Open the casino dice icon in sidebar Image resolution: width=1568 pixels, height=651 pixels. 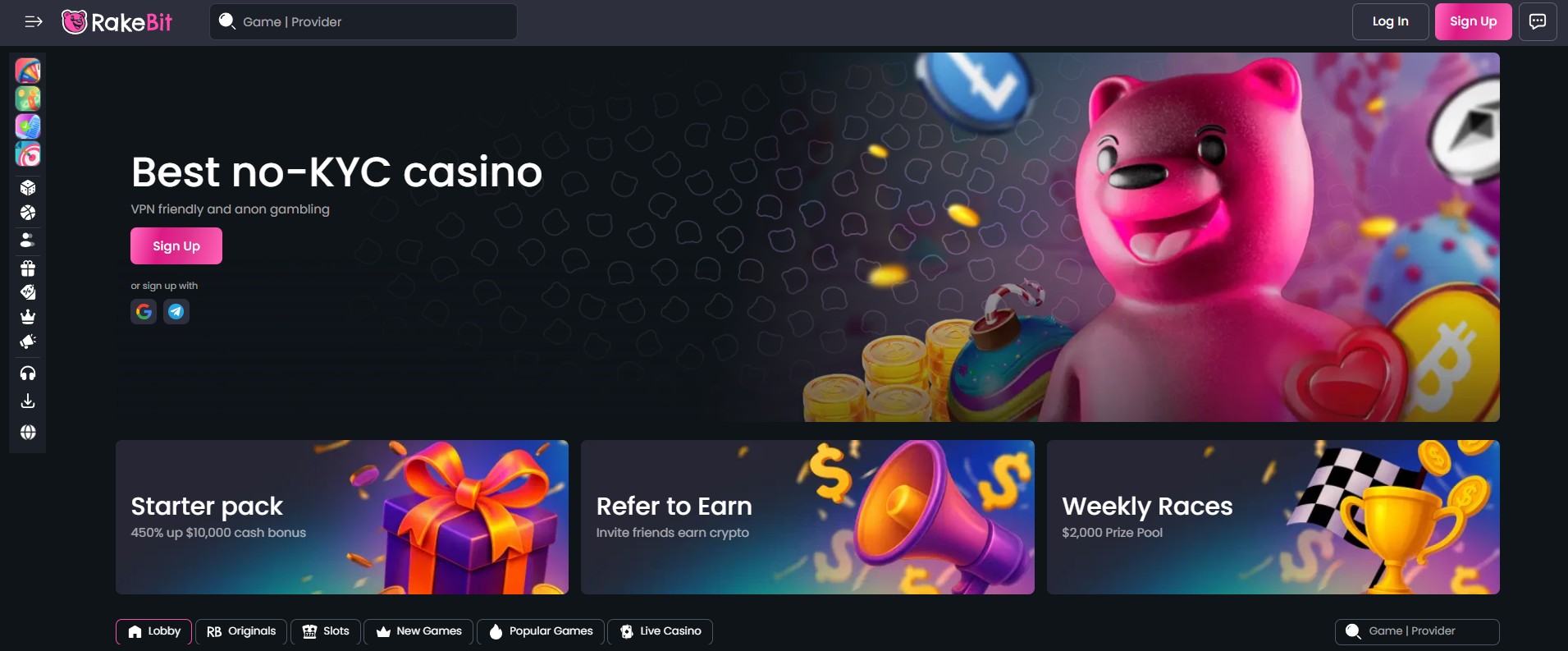point(28,188)
